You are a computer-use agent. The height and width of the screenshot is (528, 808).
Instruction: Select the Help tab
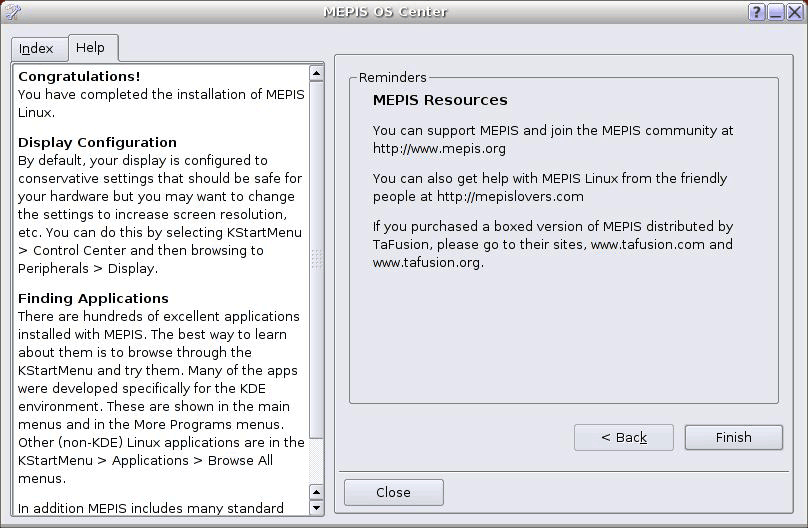[x=93, y=48]
